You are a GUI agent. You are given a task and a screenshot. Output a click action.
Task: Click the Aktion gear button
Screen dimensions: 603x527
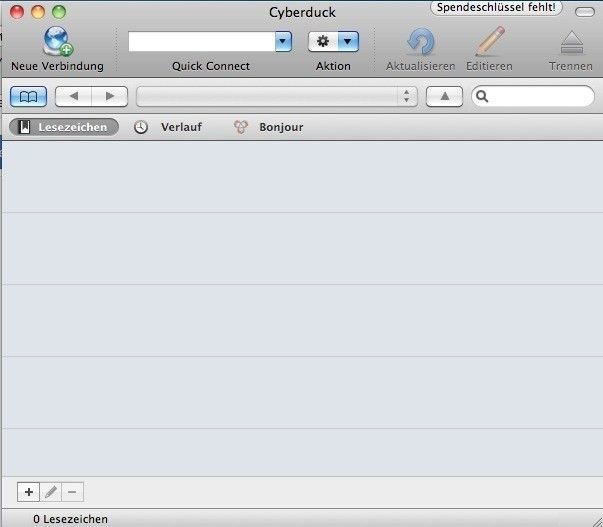[323, 42]
